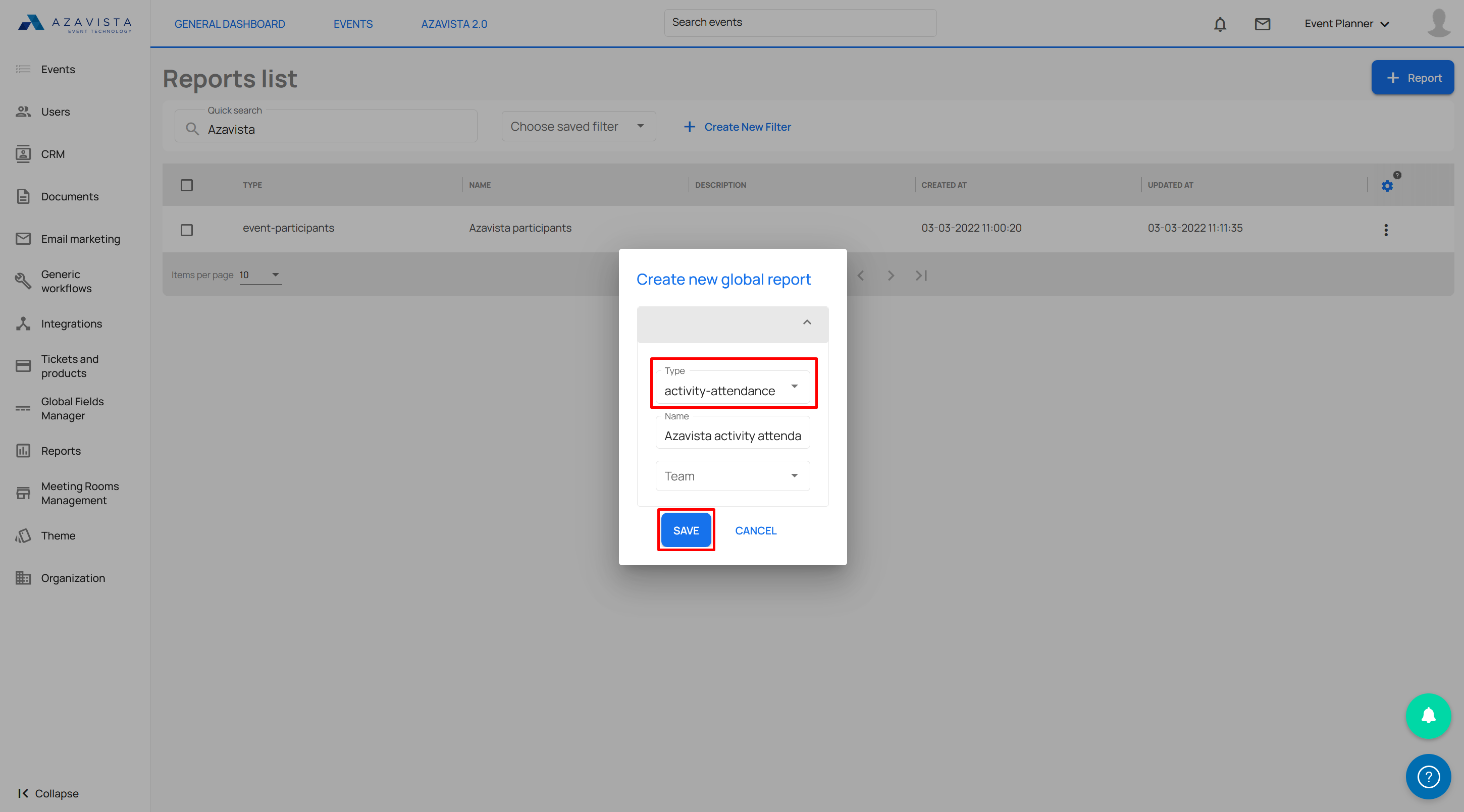Click the Generic workflows wrench icon
This screenshot has height=812, width=1464.
tap(23, 281)
